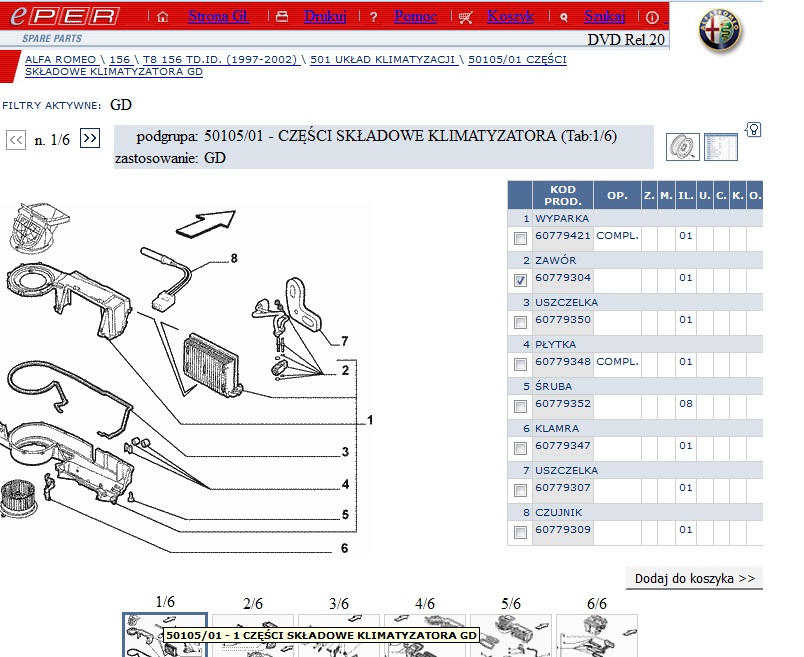Click the CZUJNIK row label

coord(559,513)
